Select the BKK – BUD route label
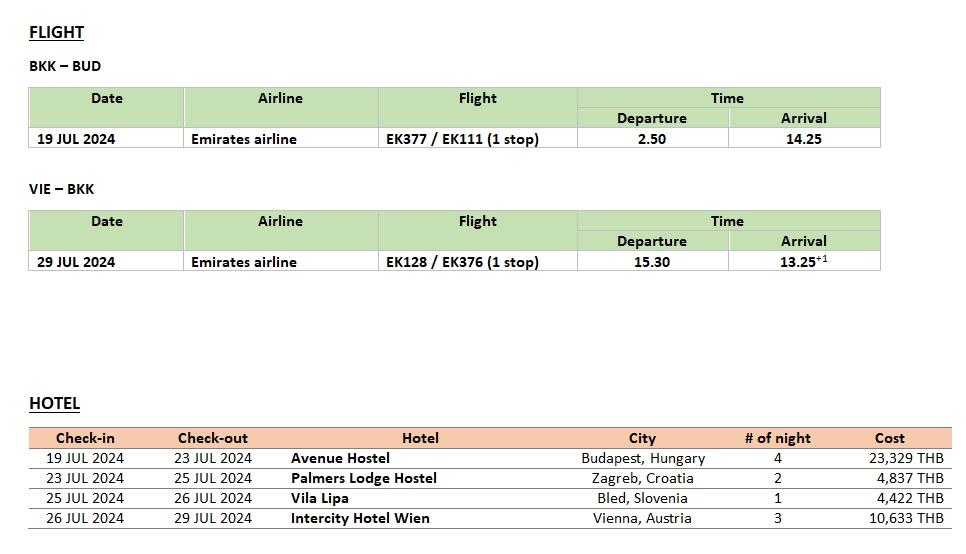Screen dimensions: 966x554 65,66
